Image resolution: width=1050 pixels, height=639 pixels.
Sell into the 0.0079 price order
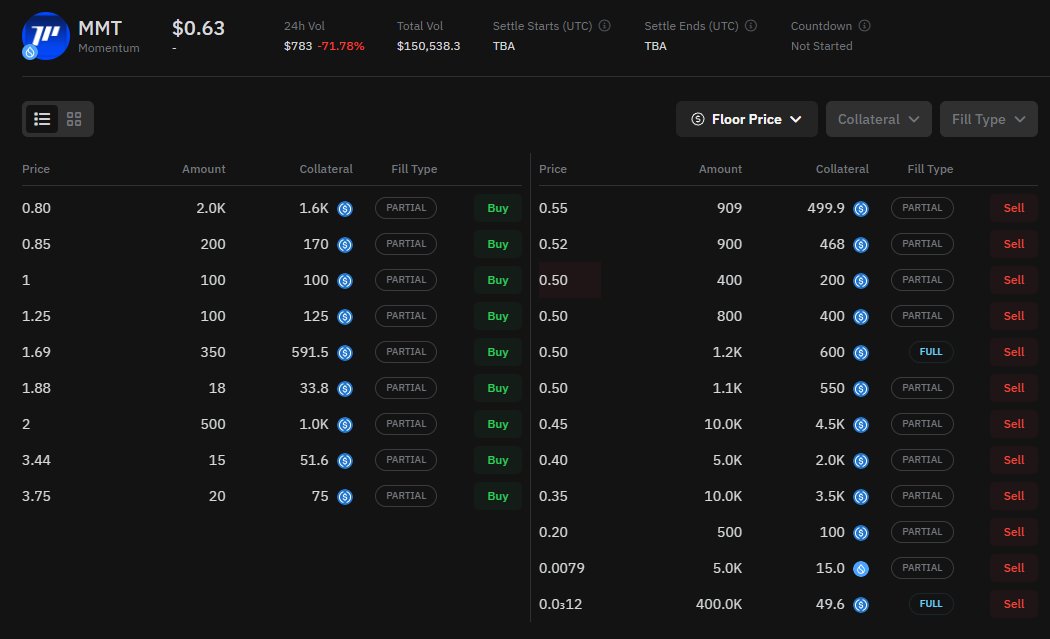1014,568
